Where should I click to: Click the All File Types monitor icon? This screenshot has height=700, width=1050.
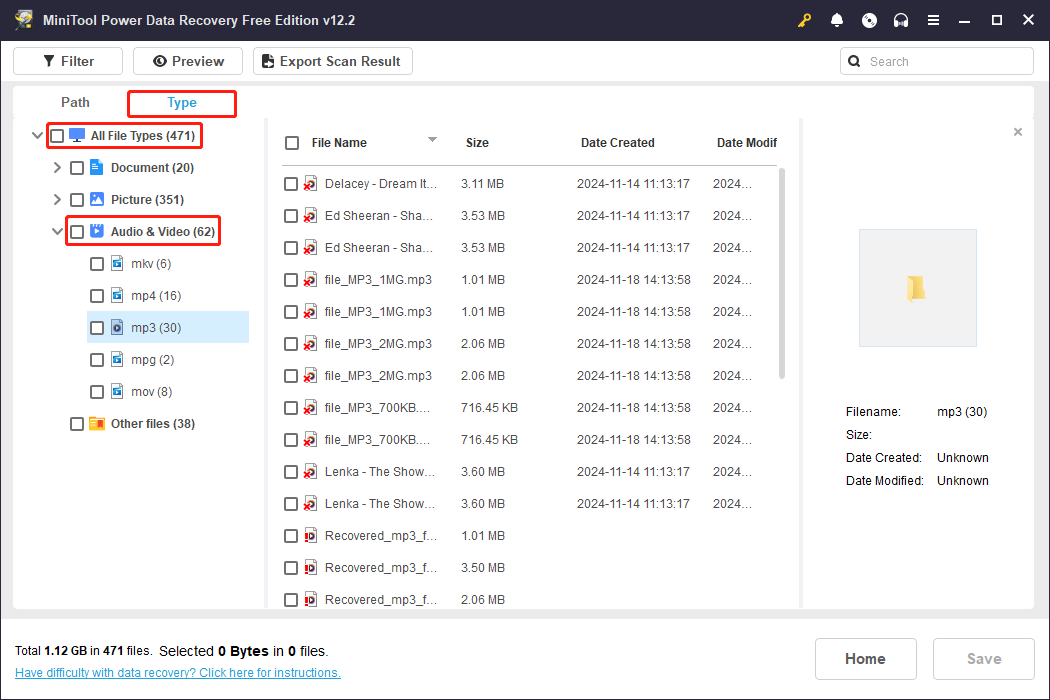click(x=77, y=135)
